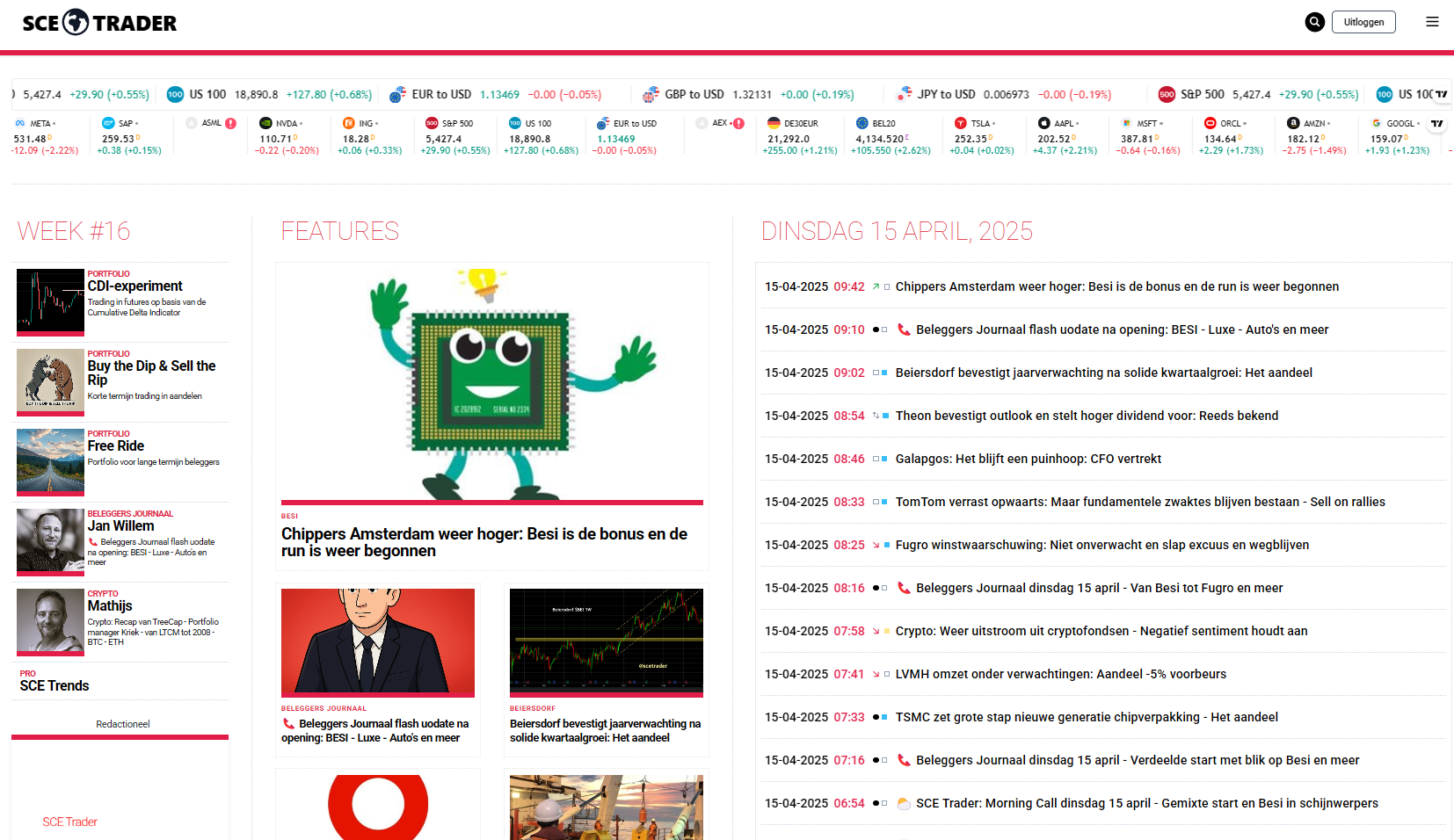Click the bull and bear thumbnail
The width and height of the screenshot is (1454, 840).
click(x=50, y=382)
